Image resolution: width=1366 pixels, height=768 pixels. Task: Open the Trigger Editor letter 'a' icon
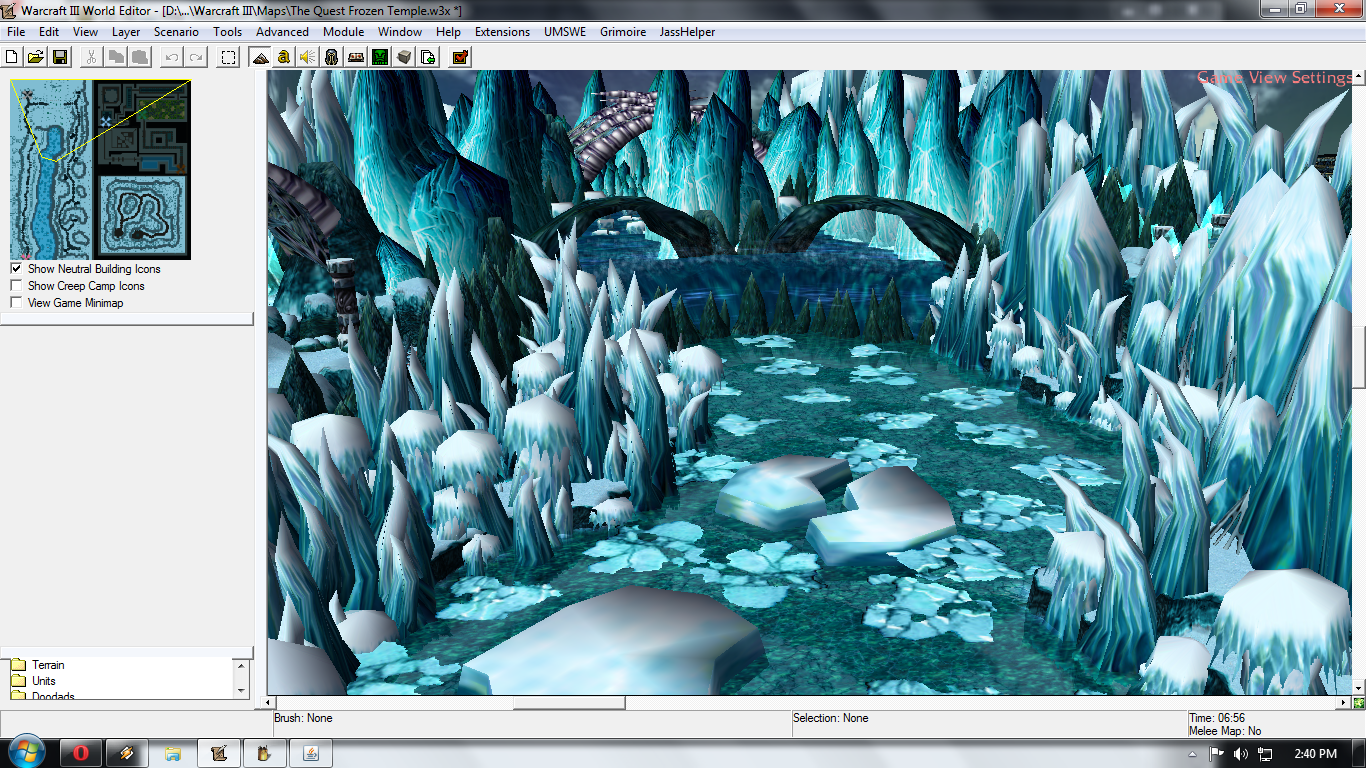[284, 57]
